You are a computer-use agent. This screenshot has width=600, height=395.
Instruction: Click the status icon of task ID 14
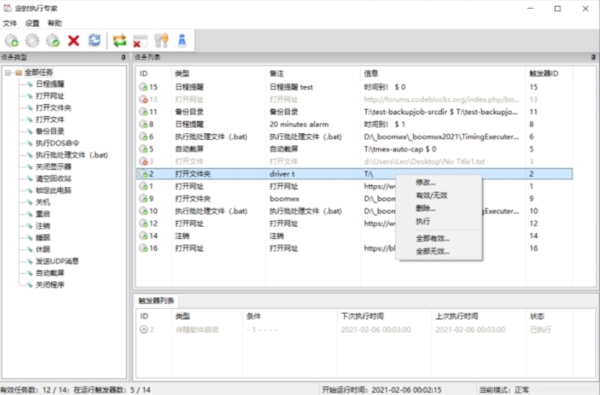143,236
